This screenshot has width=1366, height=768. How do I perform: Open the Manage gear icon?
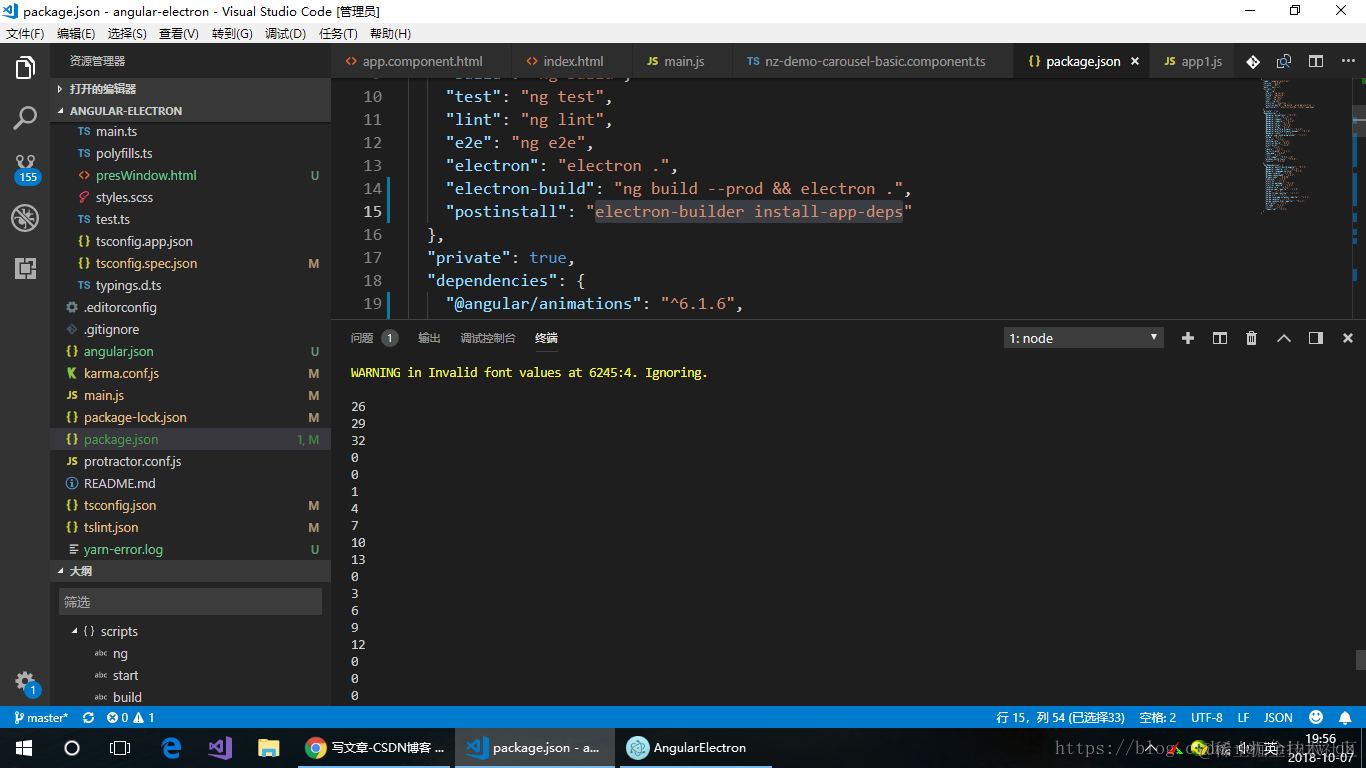tap(26, 683)
